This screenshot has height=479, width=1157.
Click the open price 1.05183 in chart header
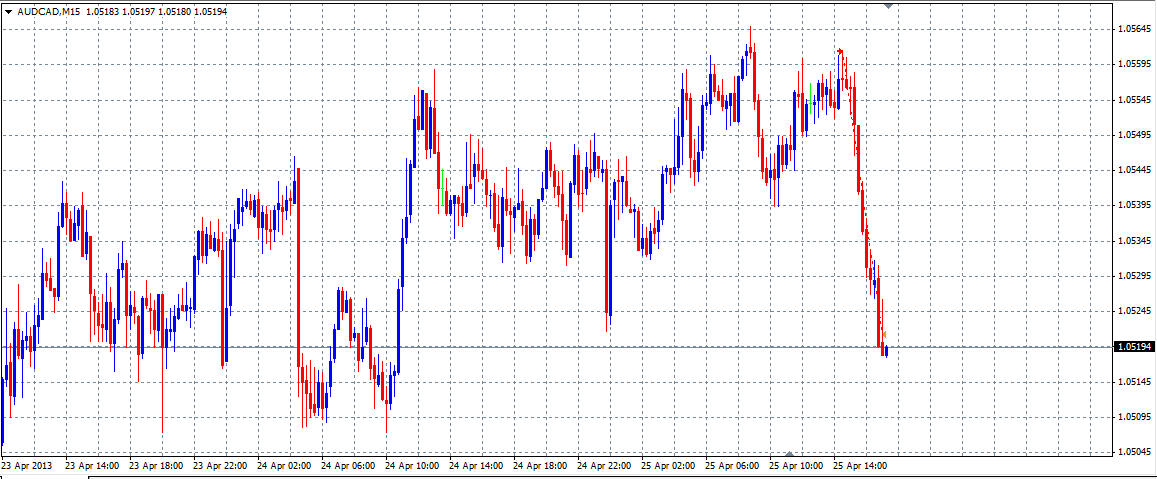[x=102, y=11]
